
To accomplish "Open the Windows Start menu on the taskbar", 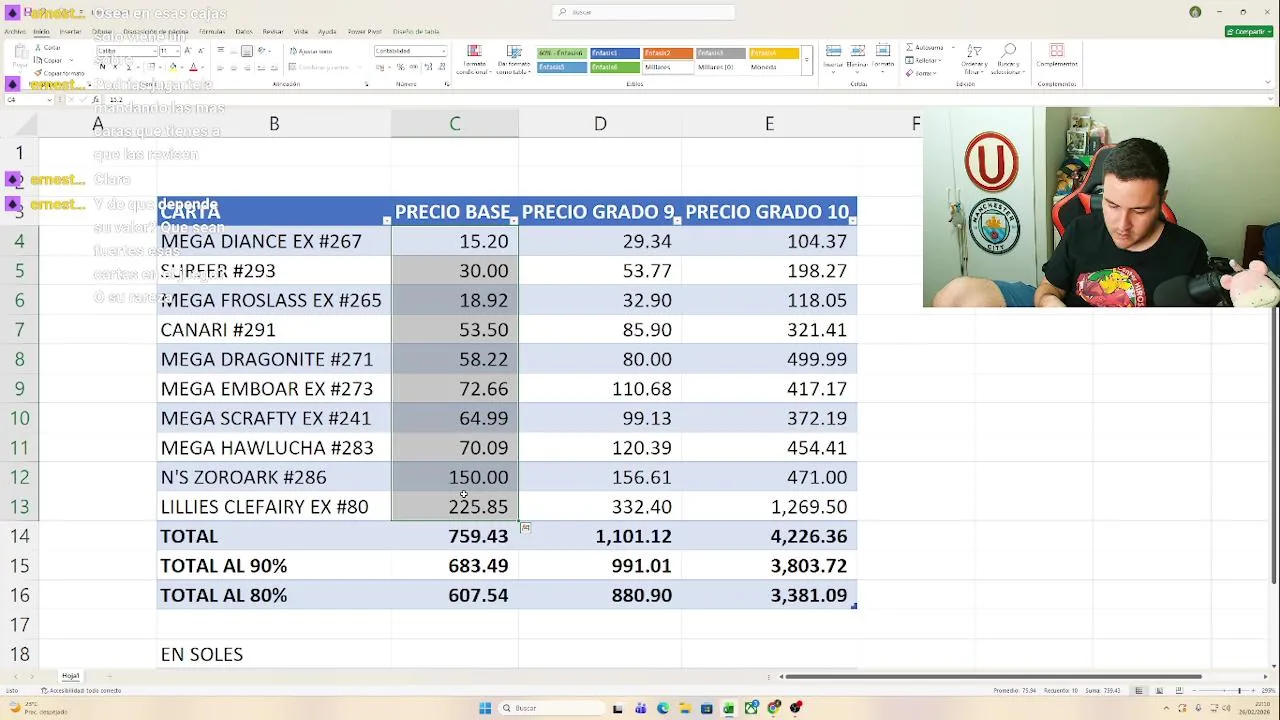I will point(485,708).
